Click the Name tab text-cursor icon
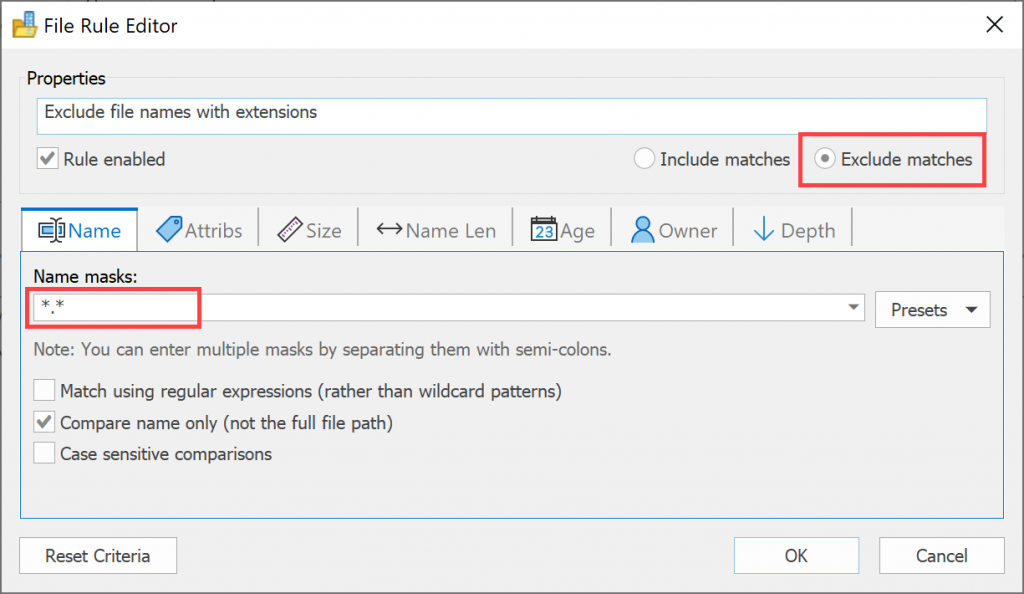1024x594 pixels. [x=51, y=230]
